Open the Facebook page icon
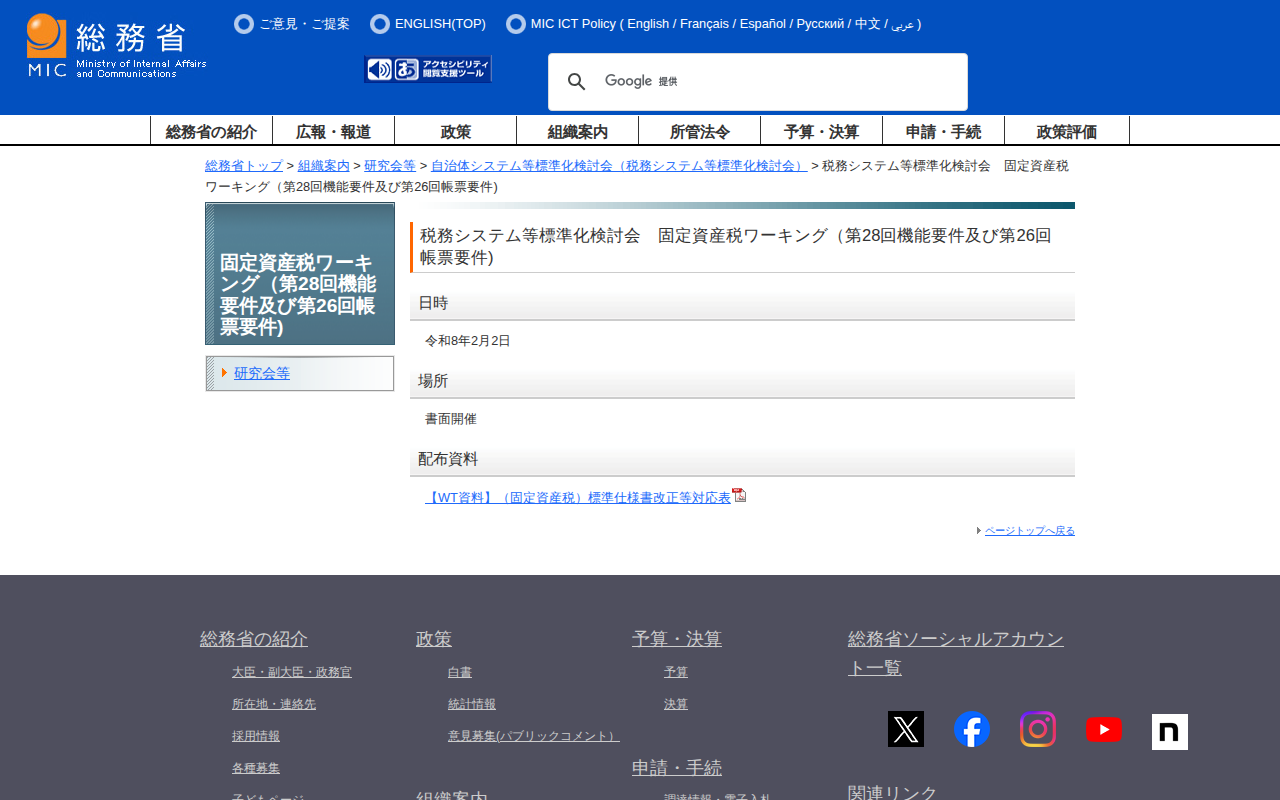The image size is (1280, 800). pyautogui.click(x=971, y=729)
